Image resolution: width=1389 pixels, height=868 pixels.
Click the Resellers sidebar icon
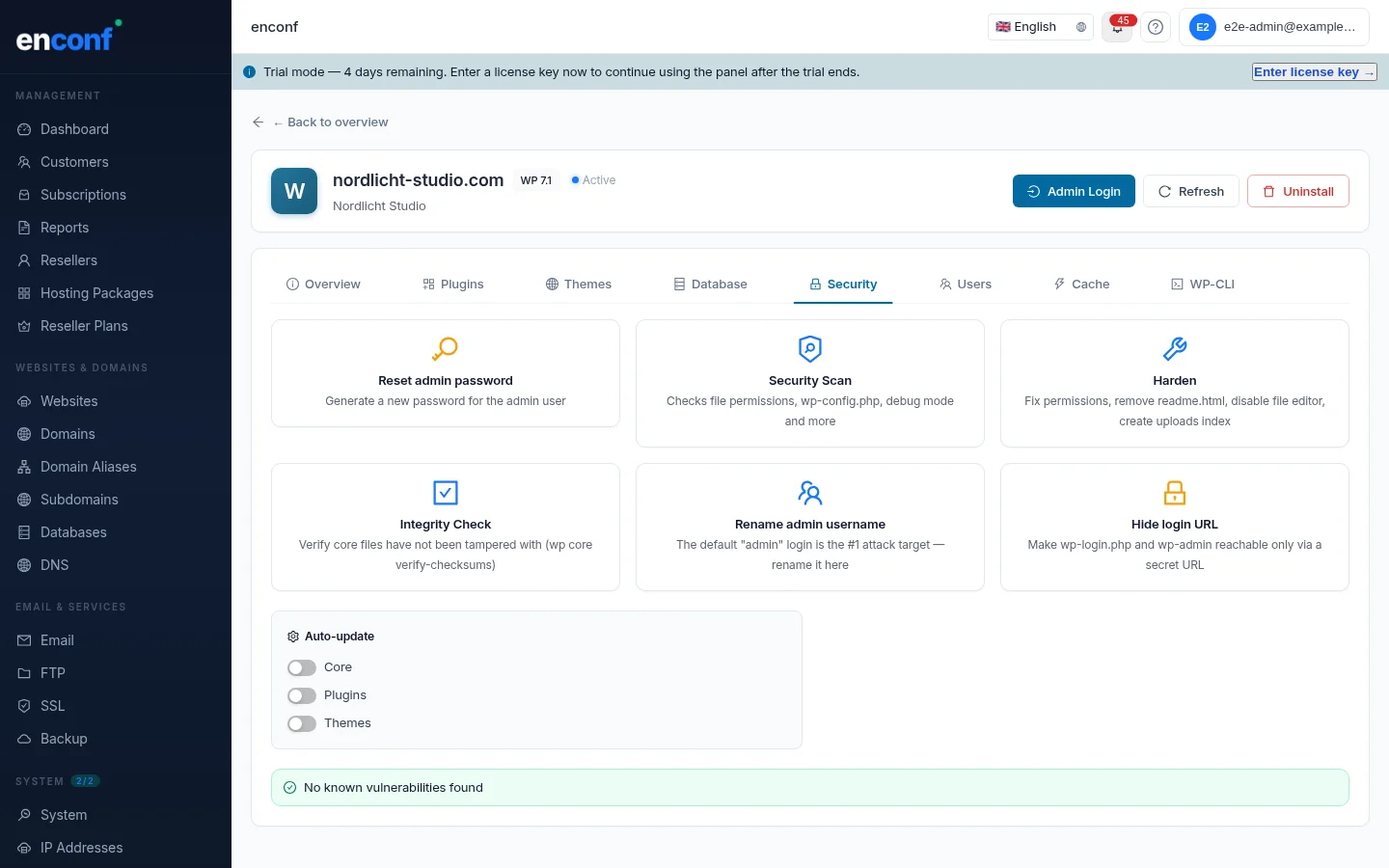(x=24, y=260)
